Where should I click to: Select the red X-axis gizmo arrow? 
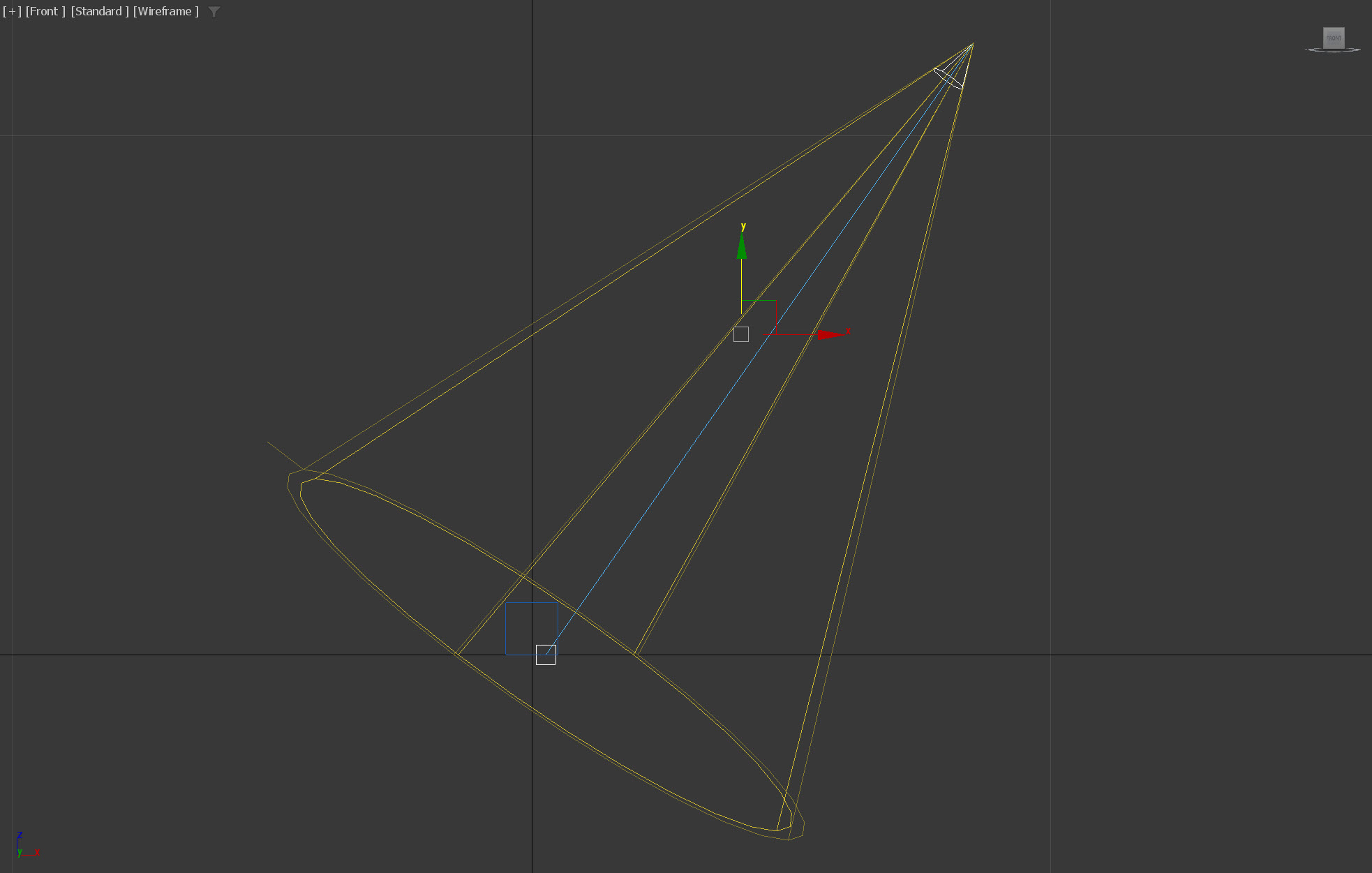(828, 335)
